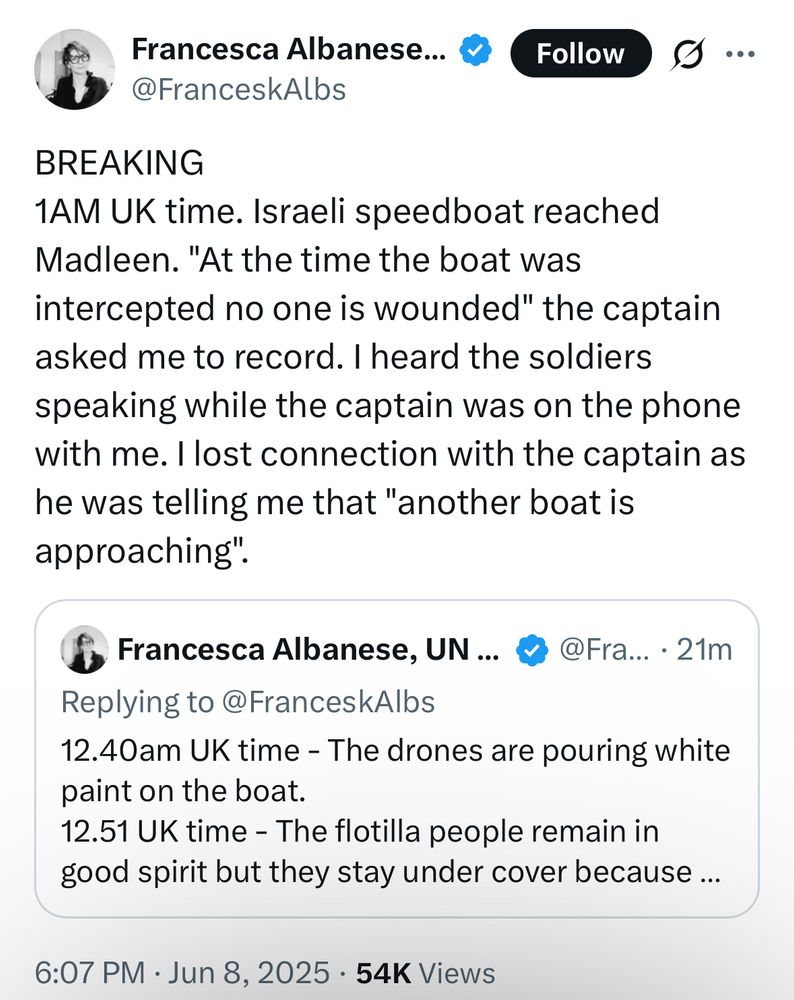The image size is (794, 1000).
Task: Open the three-dot more options menu
Action: (x=741, y=53)
